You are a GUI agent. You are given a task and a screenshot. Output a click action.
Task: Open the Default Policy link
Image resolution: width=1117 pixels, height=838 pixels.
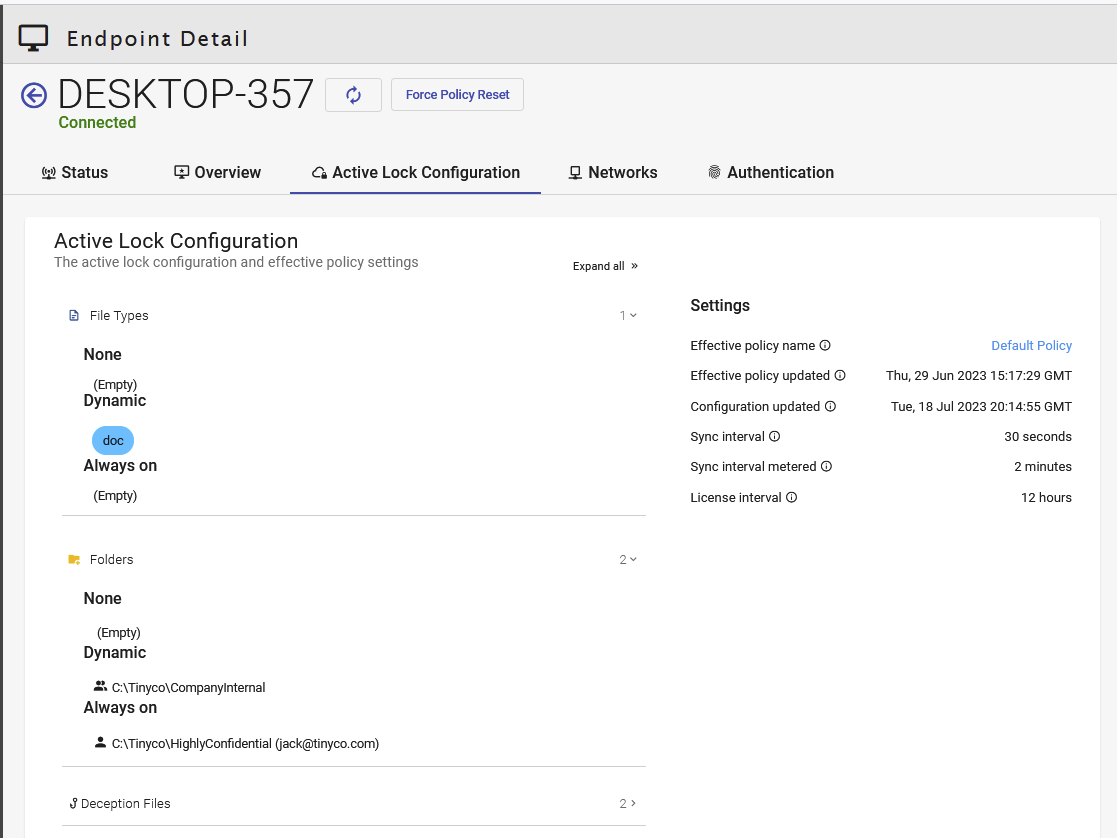pos(1031,346)
